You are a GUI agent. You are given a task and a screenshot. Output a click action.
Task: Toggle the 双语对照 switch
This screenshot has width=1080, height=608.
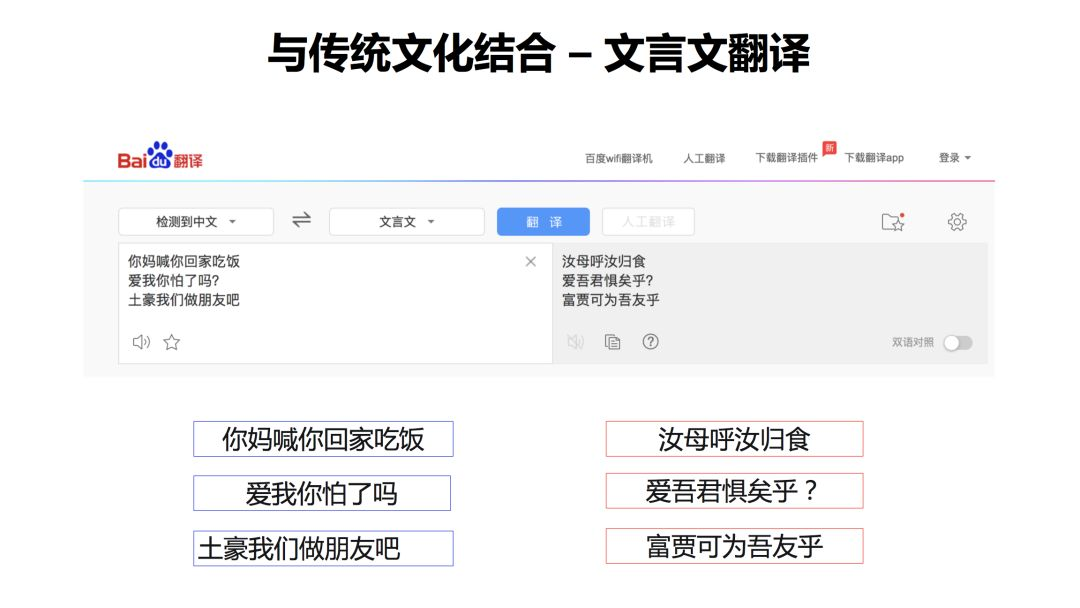(x=958, y=343)
